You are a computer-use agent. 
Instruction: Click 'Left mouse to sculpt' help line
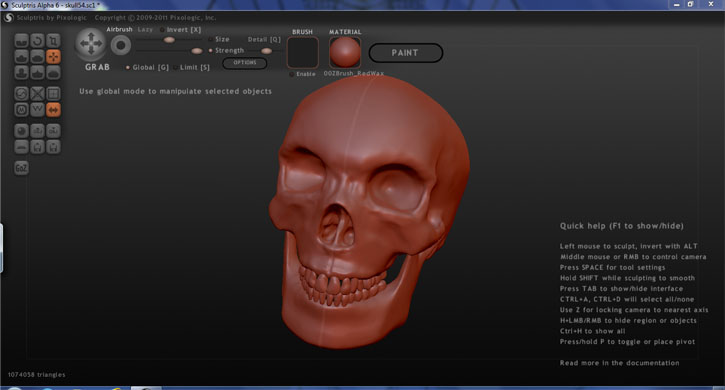pos(629,246)
